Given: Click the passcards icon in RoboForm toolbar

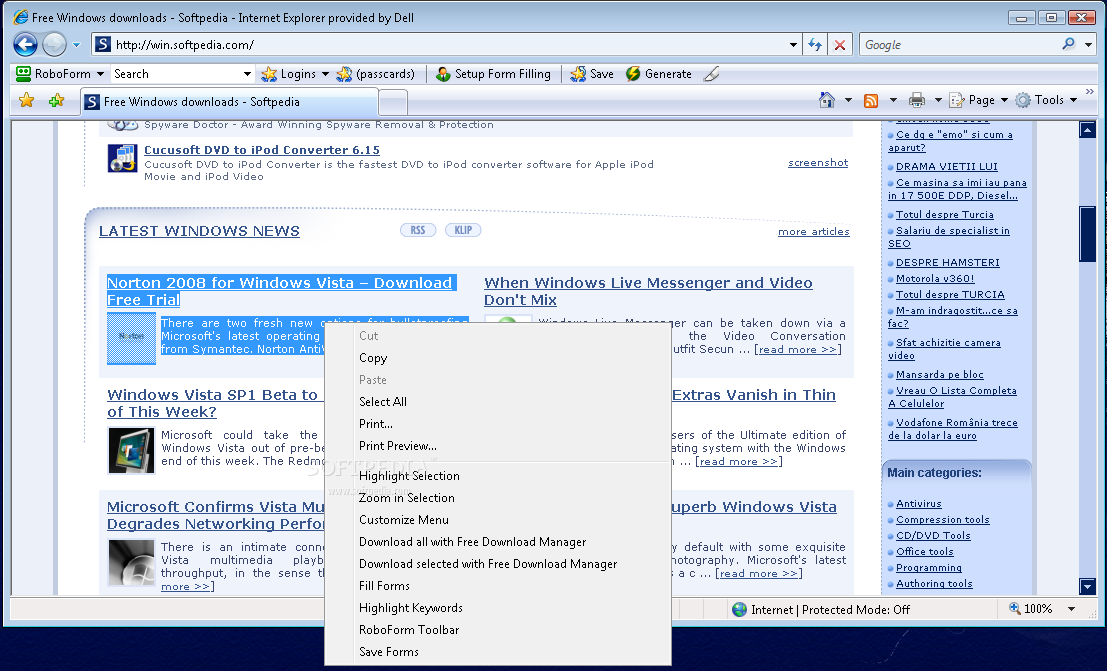Looking at the screenshot, I should 345,73.
